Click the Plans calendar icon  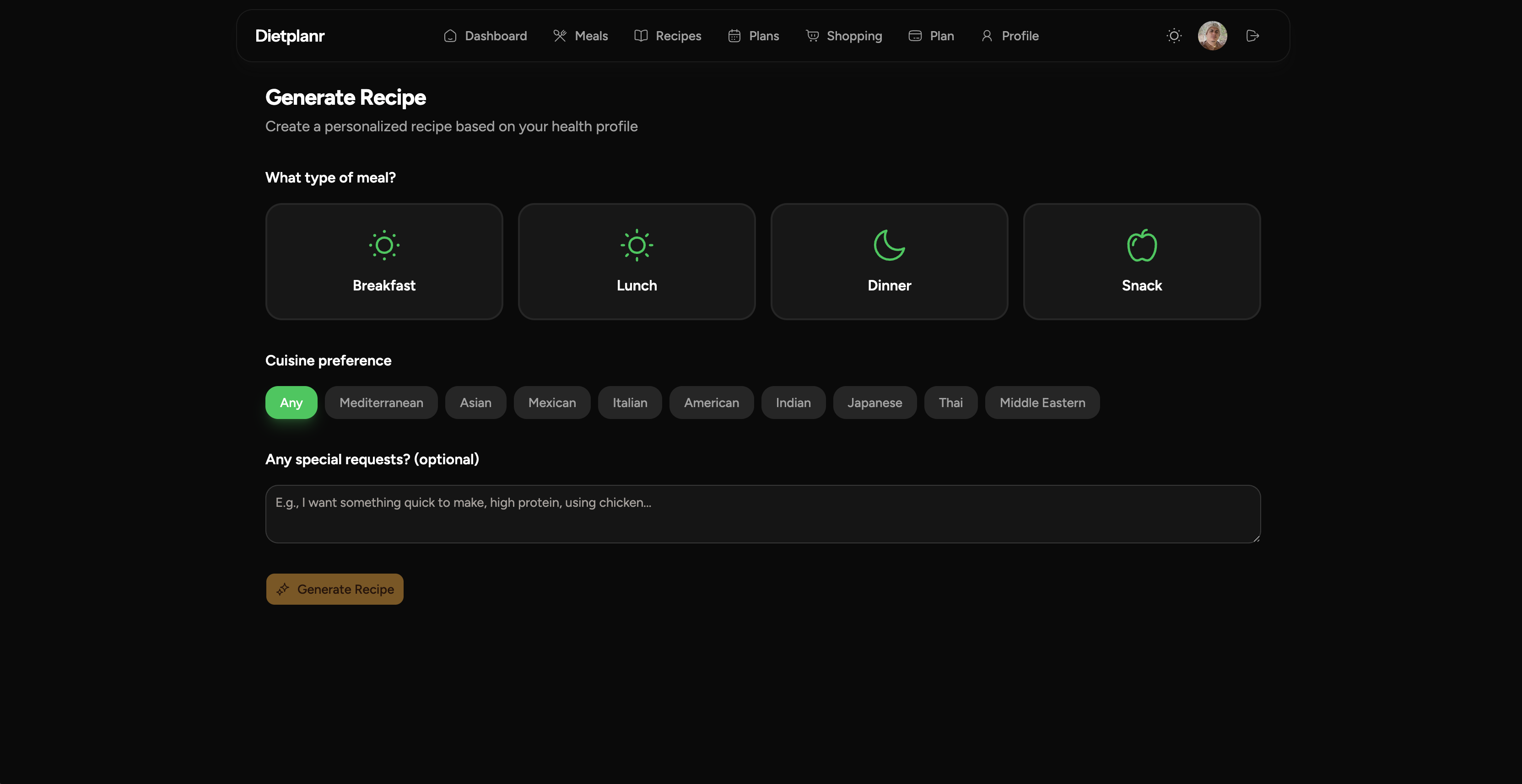[734, 35]
